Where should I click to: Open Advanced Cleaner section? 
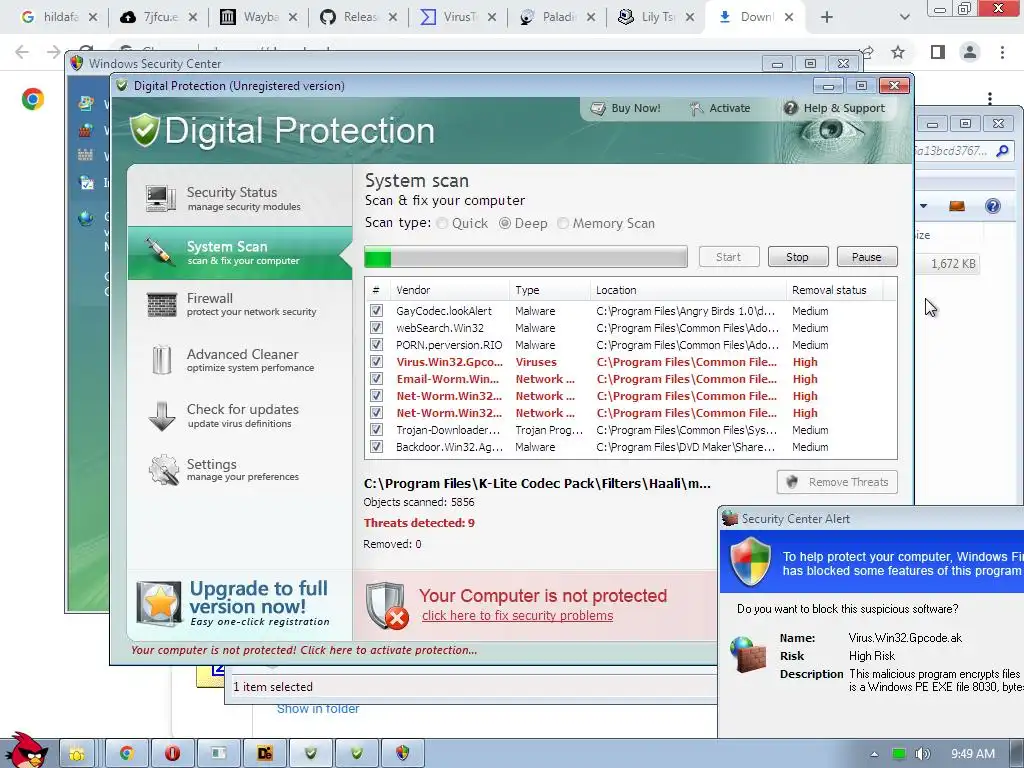[240, 360]
